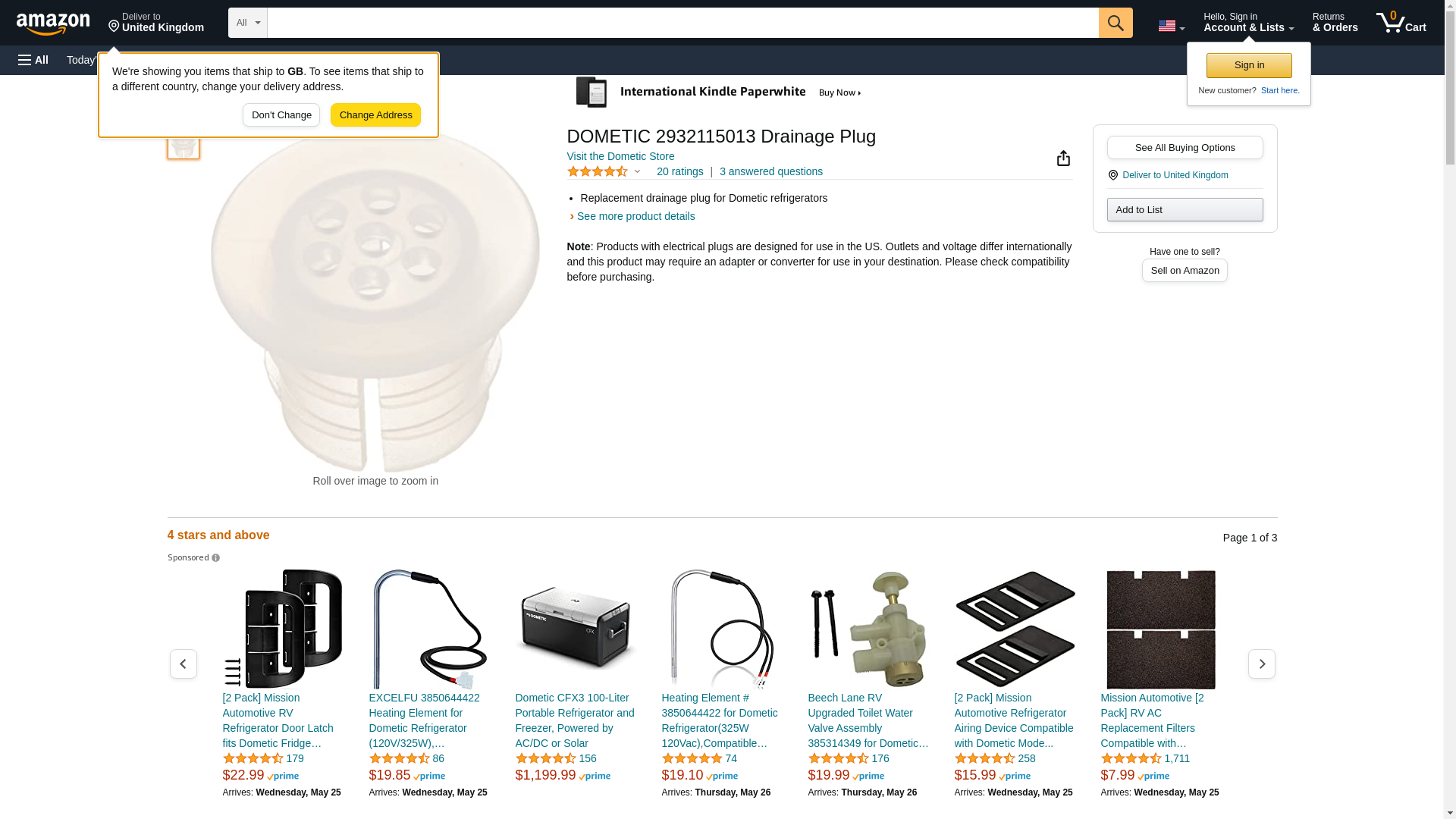Click the yellow Sign in button

point(1249,65)
